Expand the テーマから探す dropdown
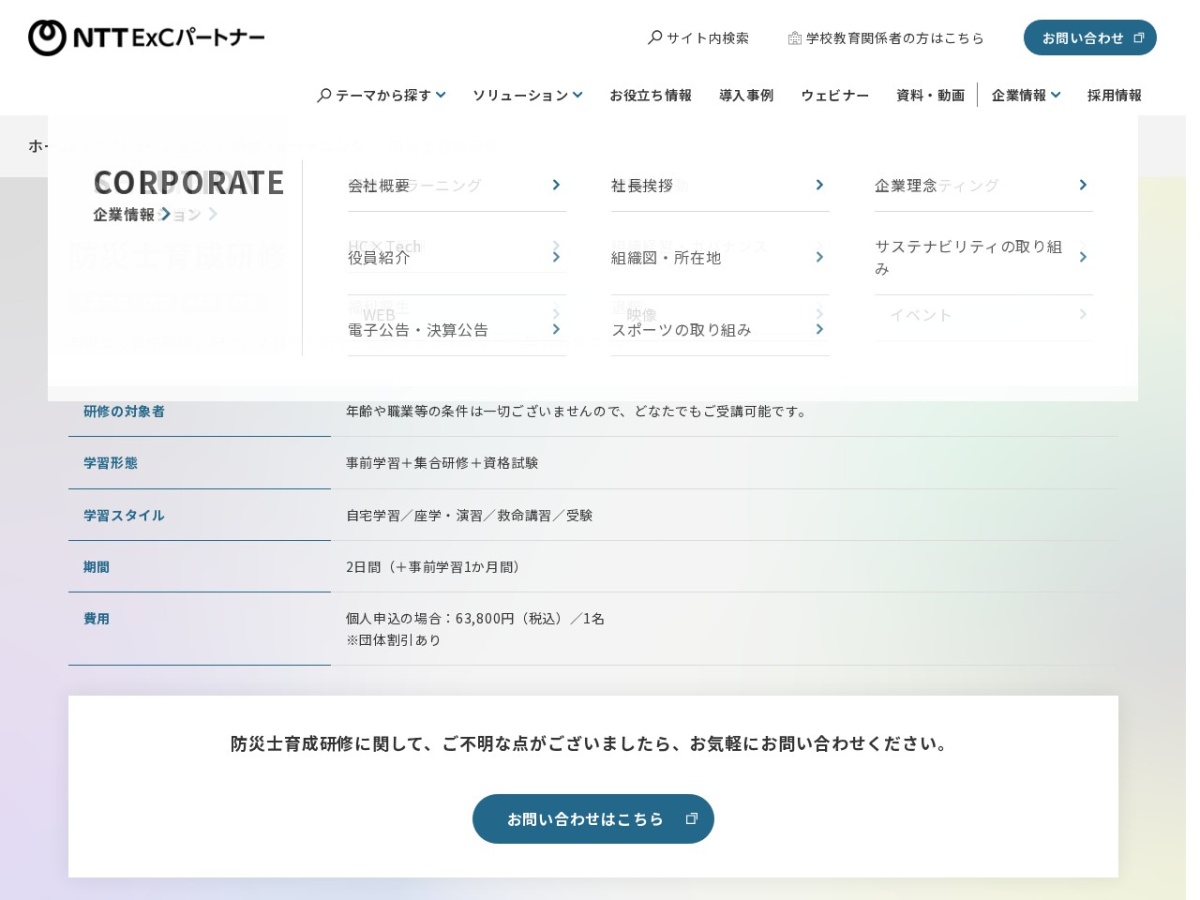The height and width of the screenshot is (900, 1200). pos(381,95)
